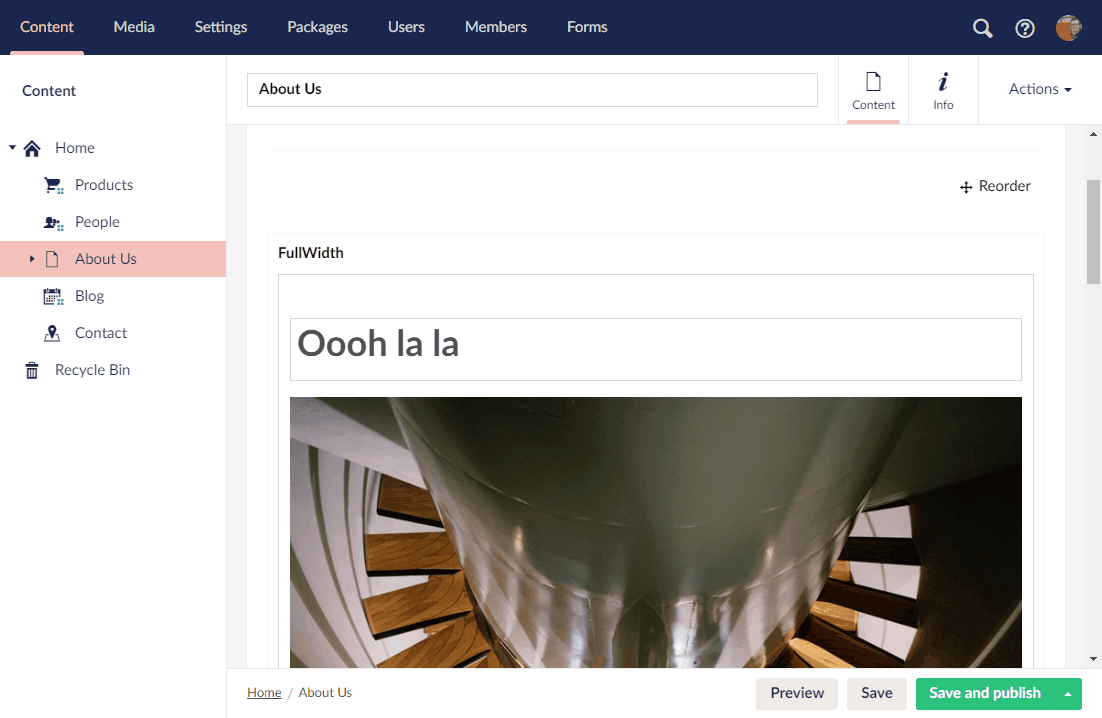Open the Users section
This screenshot has height=718, width=1102.
coord(406,27)
